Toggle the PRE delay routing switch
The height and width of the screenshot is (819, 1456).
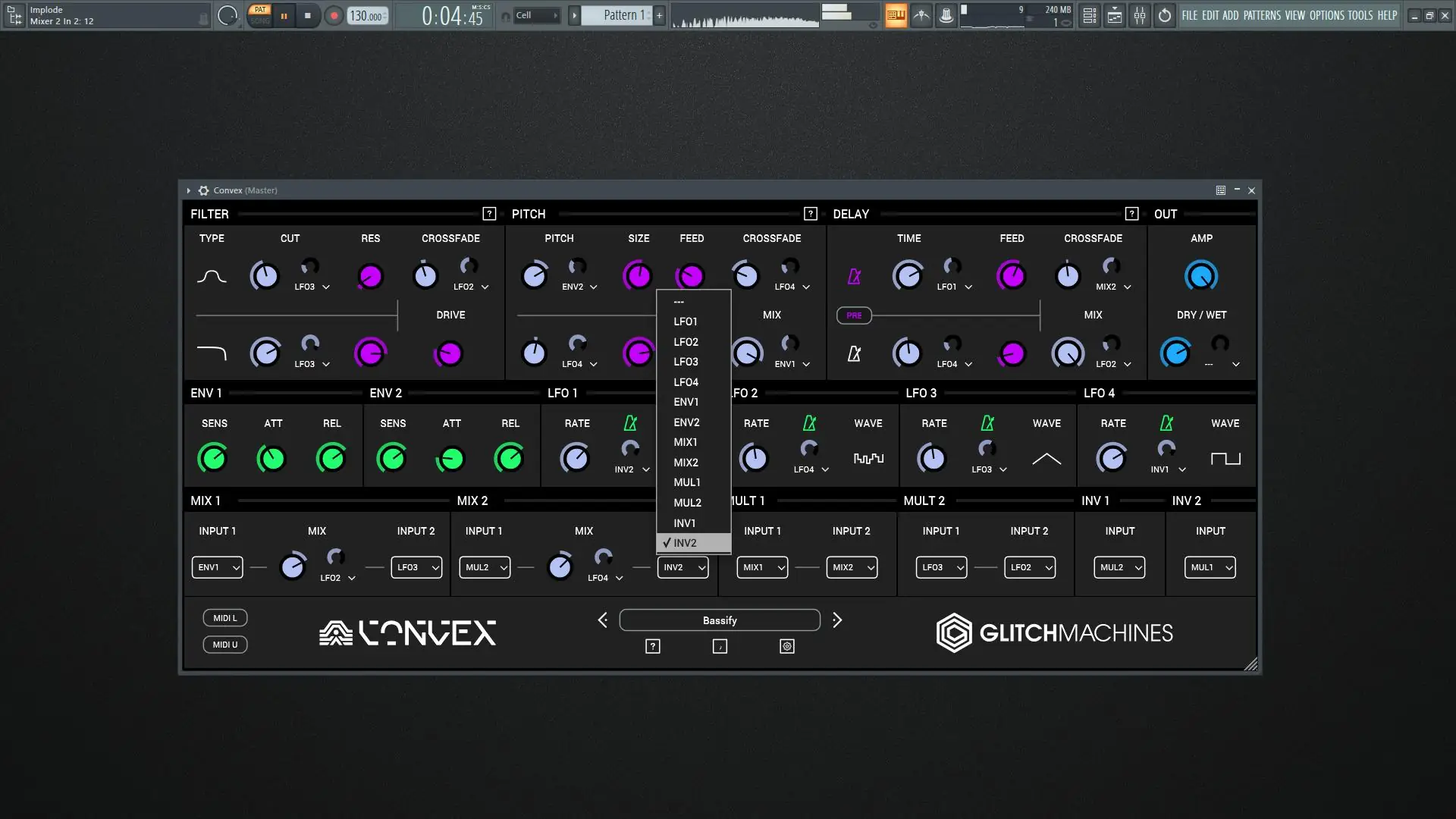pyautogui.click(x=854, y=315)
